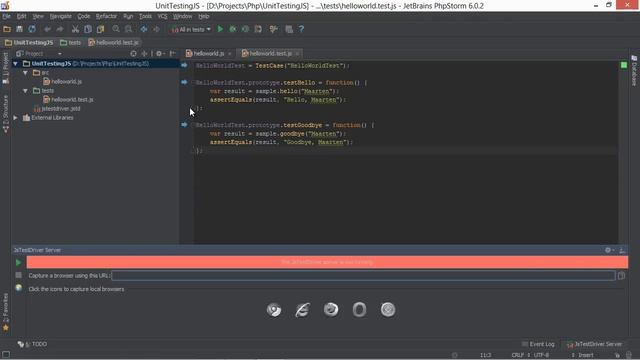Viewport: 640px width, 360px height.
Task: Collapse the UnitTestingJS root node
Action: tap(16, 64)
